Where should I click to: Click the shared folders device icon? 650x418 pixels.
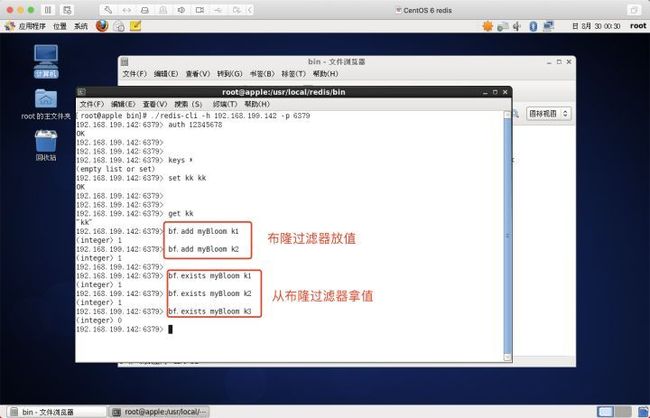[236, 10]
